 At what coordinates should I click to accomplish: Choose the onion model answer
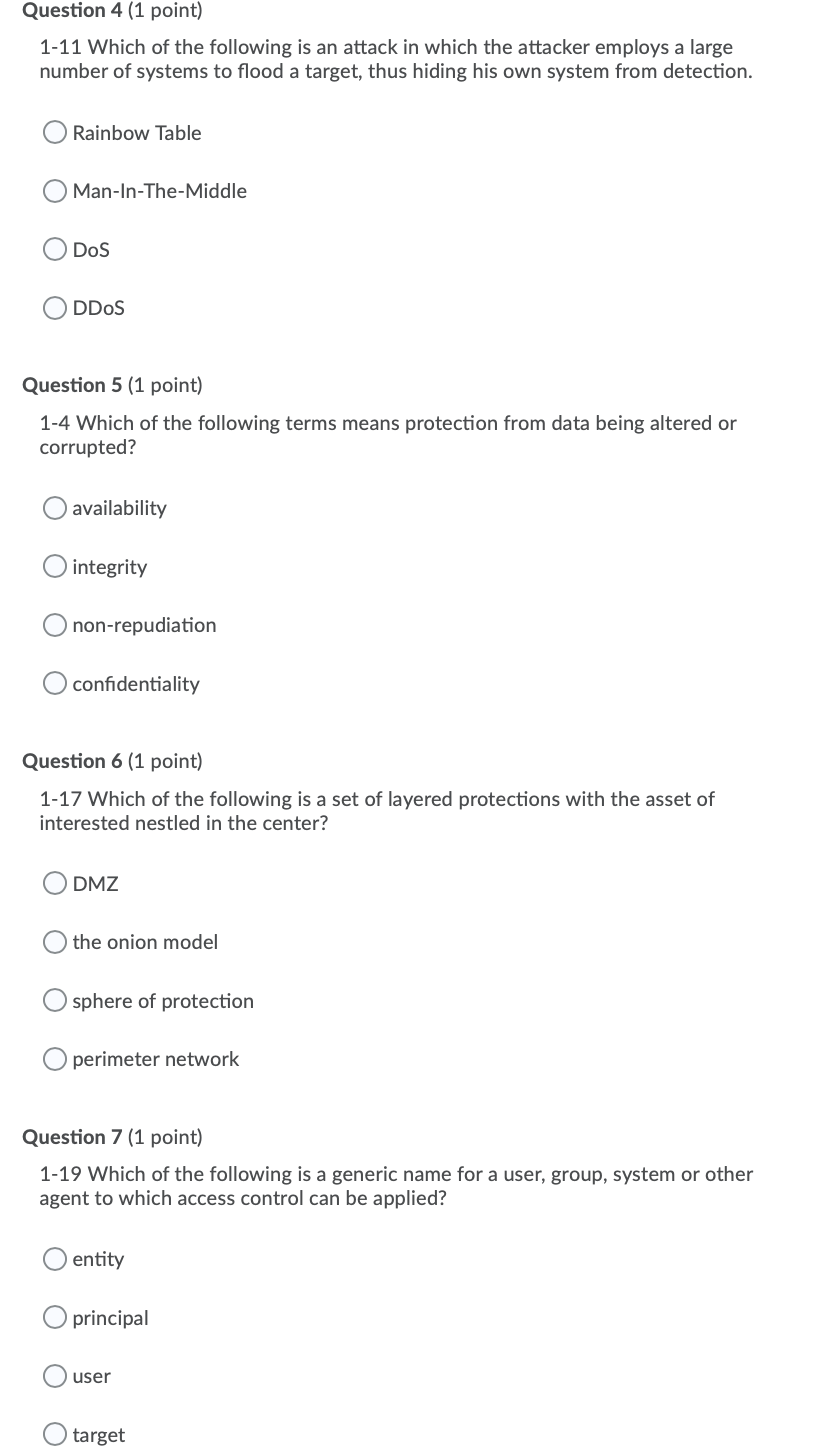[55, 941]
